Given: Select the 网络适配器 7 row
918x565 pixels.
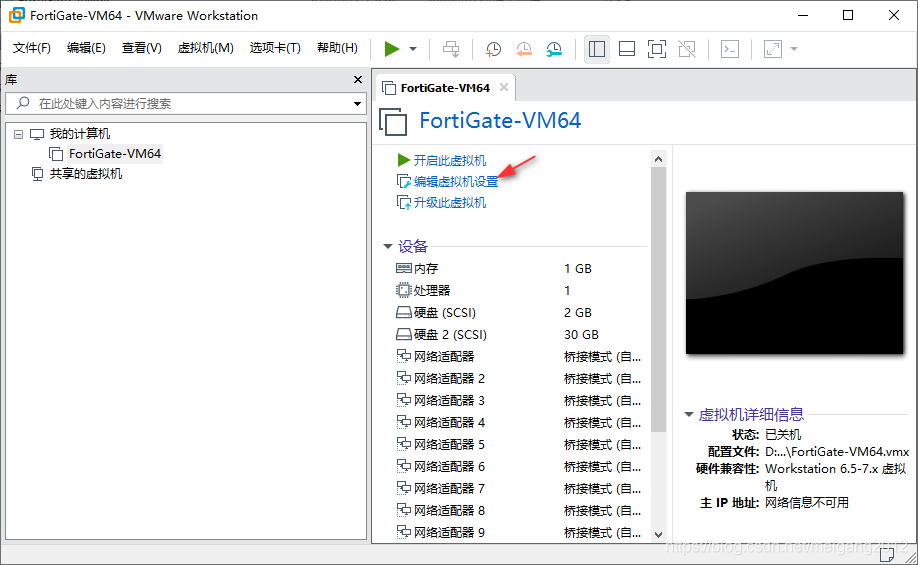Looking at the screenshot, I should tap(521, 488).
